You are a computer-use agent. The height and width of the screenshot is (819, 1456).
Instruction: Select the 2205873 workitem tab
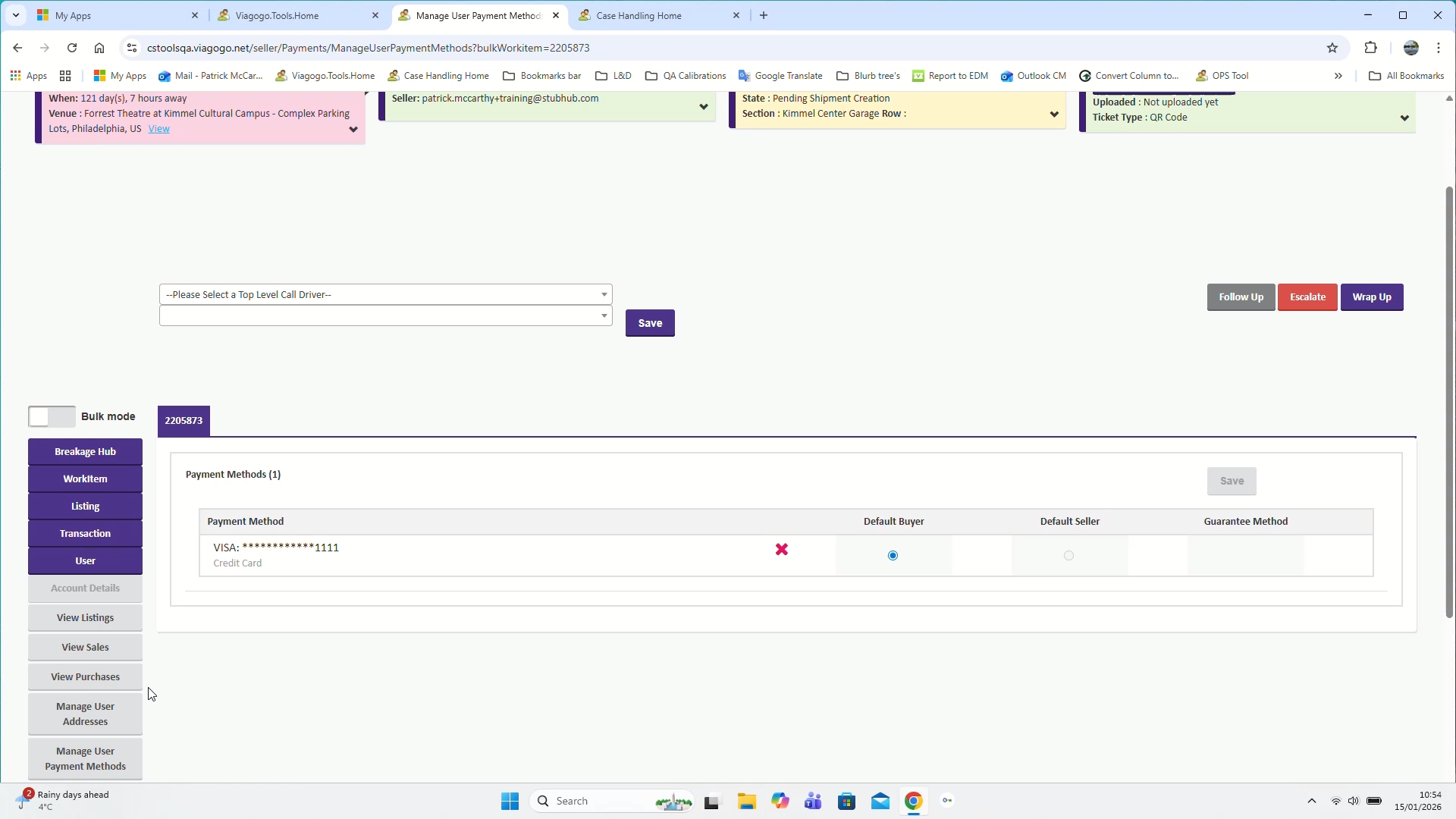(184, 421)
